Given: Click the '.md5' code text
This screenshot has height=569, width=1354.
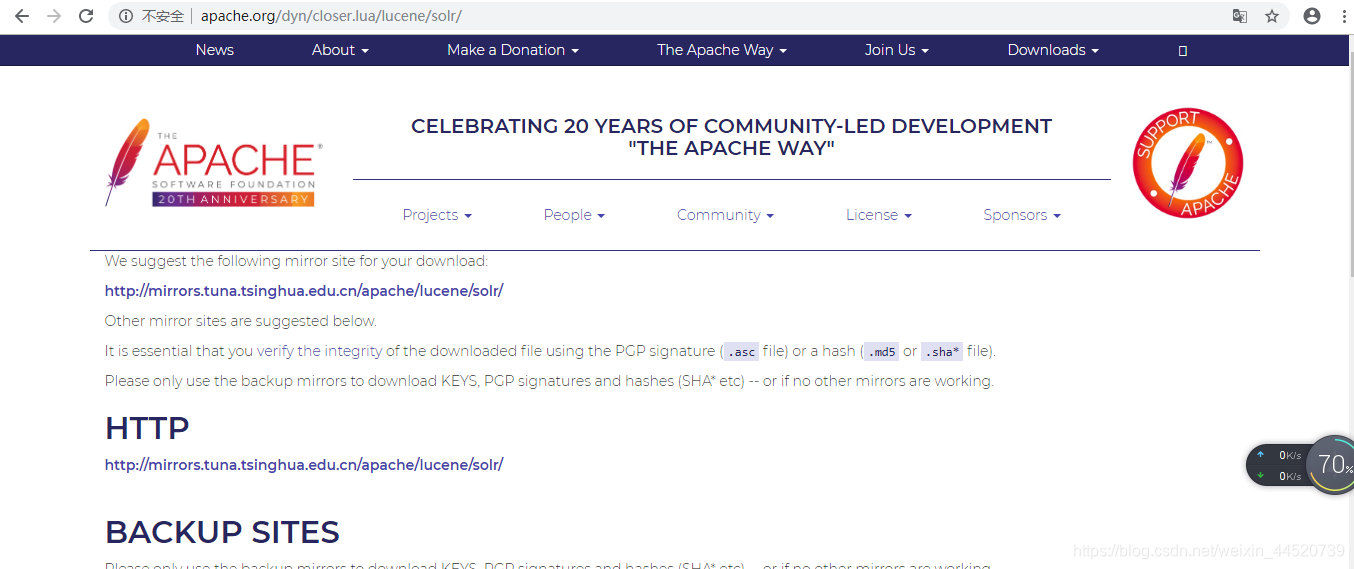Looking at the screenshot, I should tap(881, 352).
